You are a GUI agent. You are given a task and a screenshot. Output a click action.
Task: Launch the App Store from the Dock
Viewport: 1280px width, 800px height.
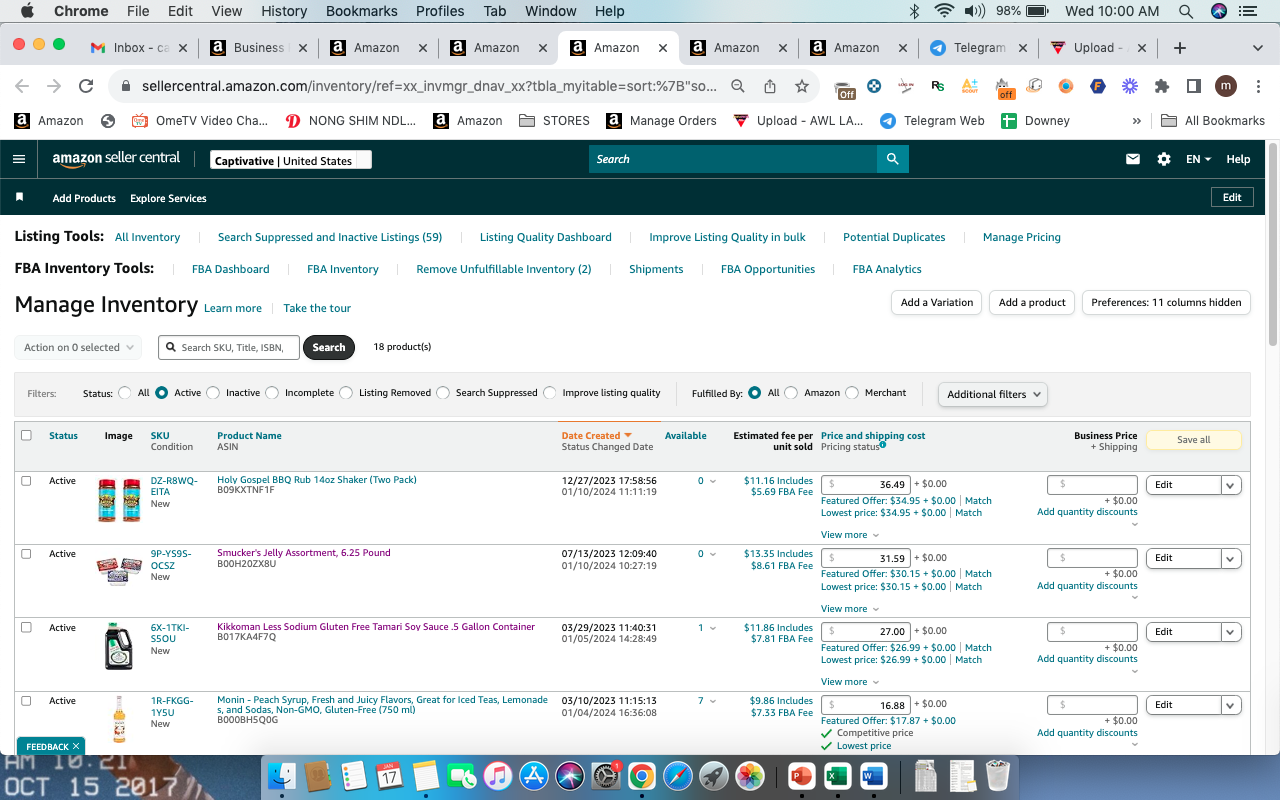coord(534,775)
